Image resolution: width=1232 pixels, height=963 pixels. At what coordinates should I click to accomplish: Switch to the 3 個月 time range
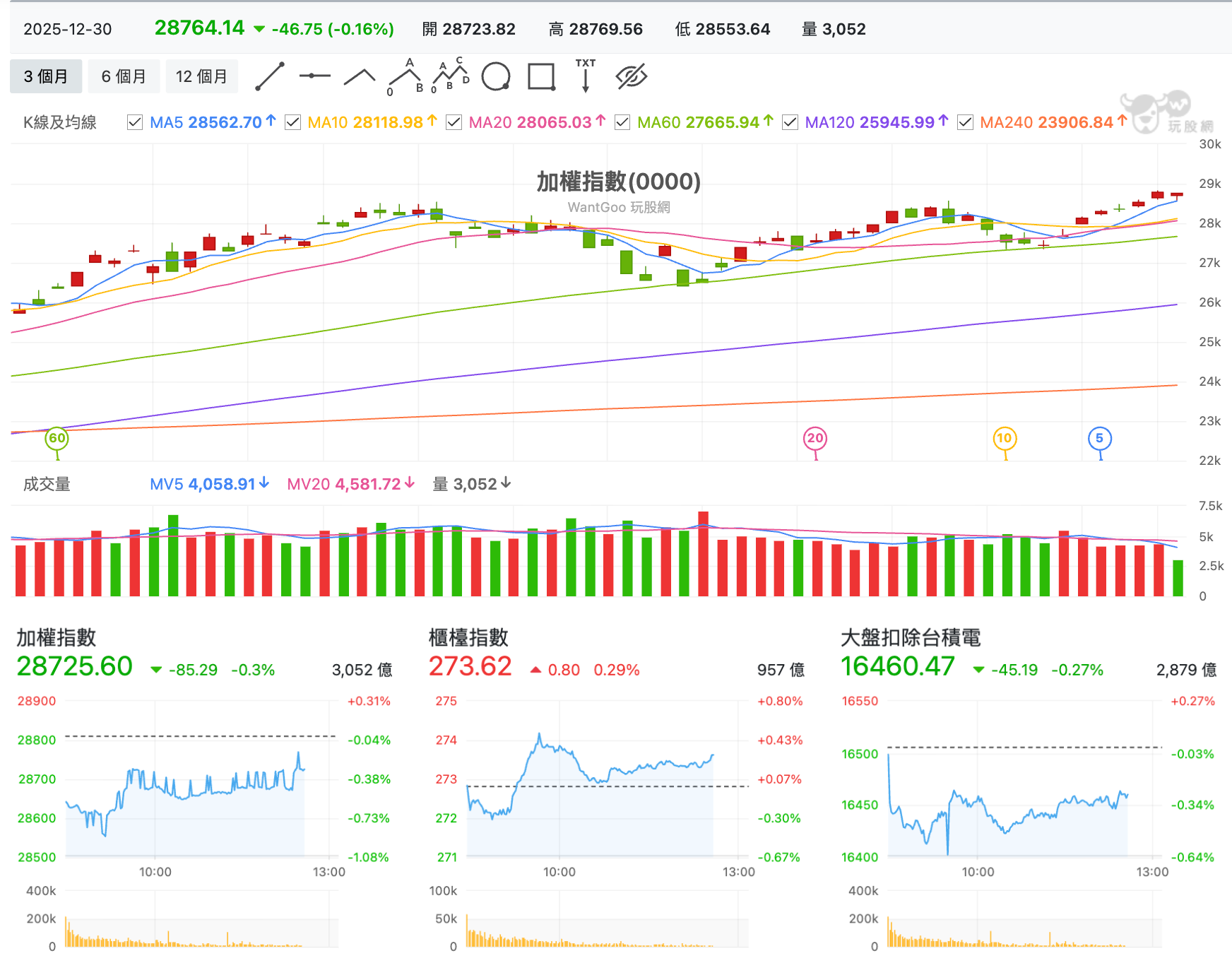[46, 76]
